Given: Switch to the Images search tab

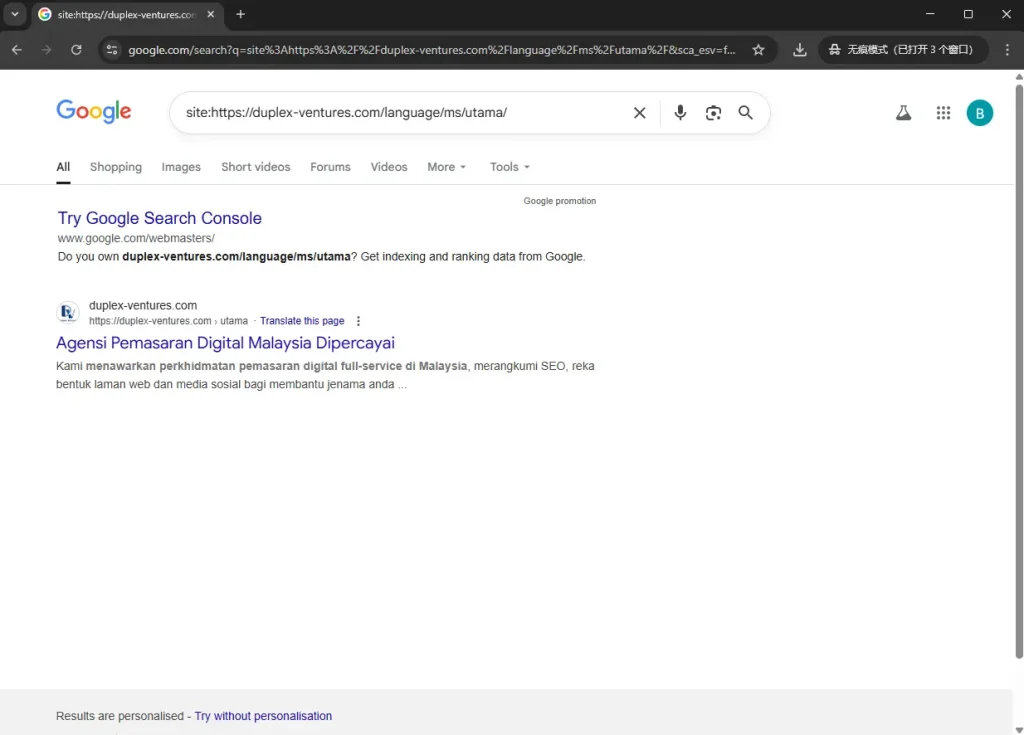Looking at the screenshot, I should 181,167.
